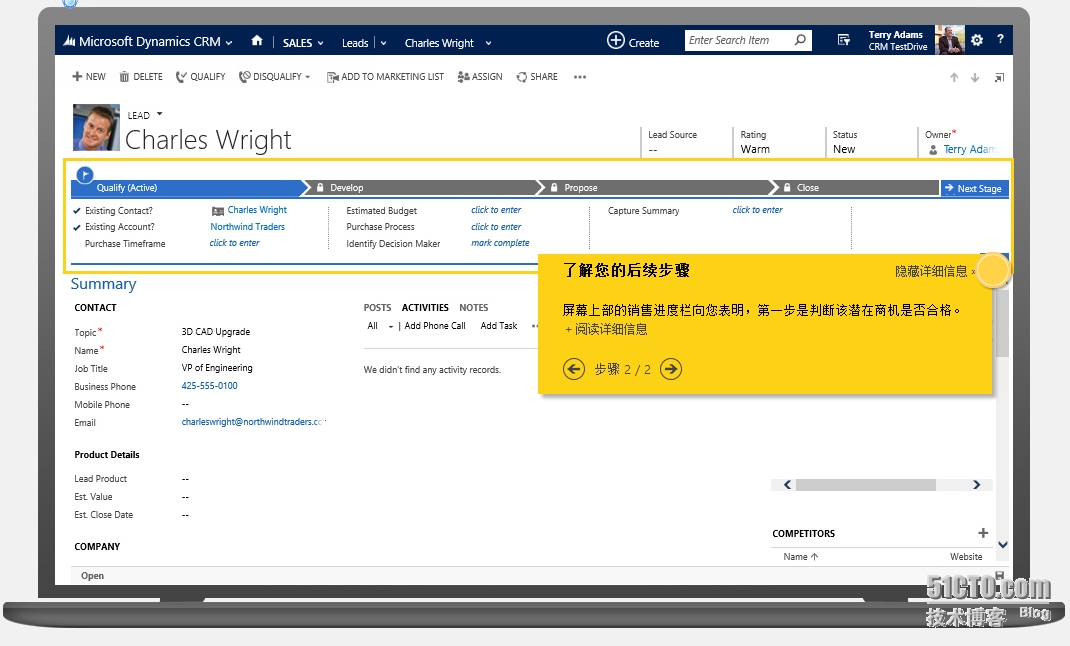
Task: Click Website column header
Action: [966, 557]
